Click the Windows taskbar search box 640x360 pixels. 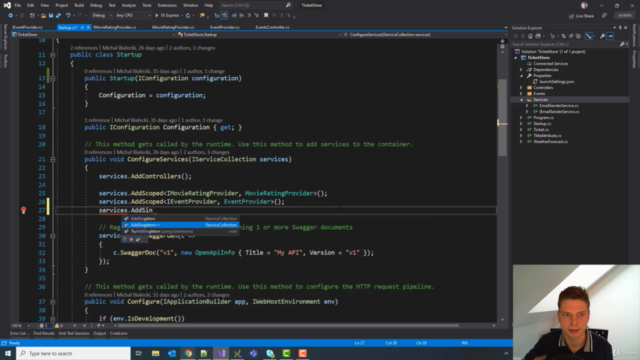tap(73, 353)
